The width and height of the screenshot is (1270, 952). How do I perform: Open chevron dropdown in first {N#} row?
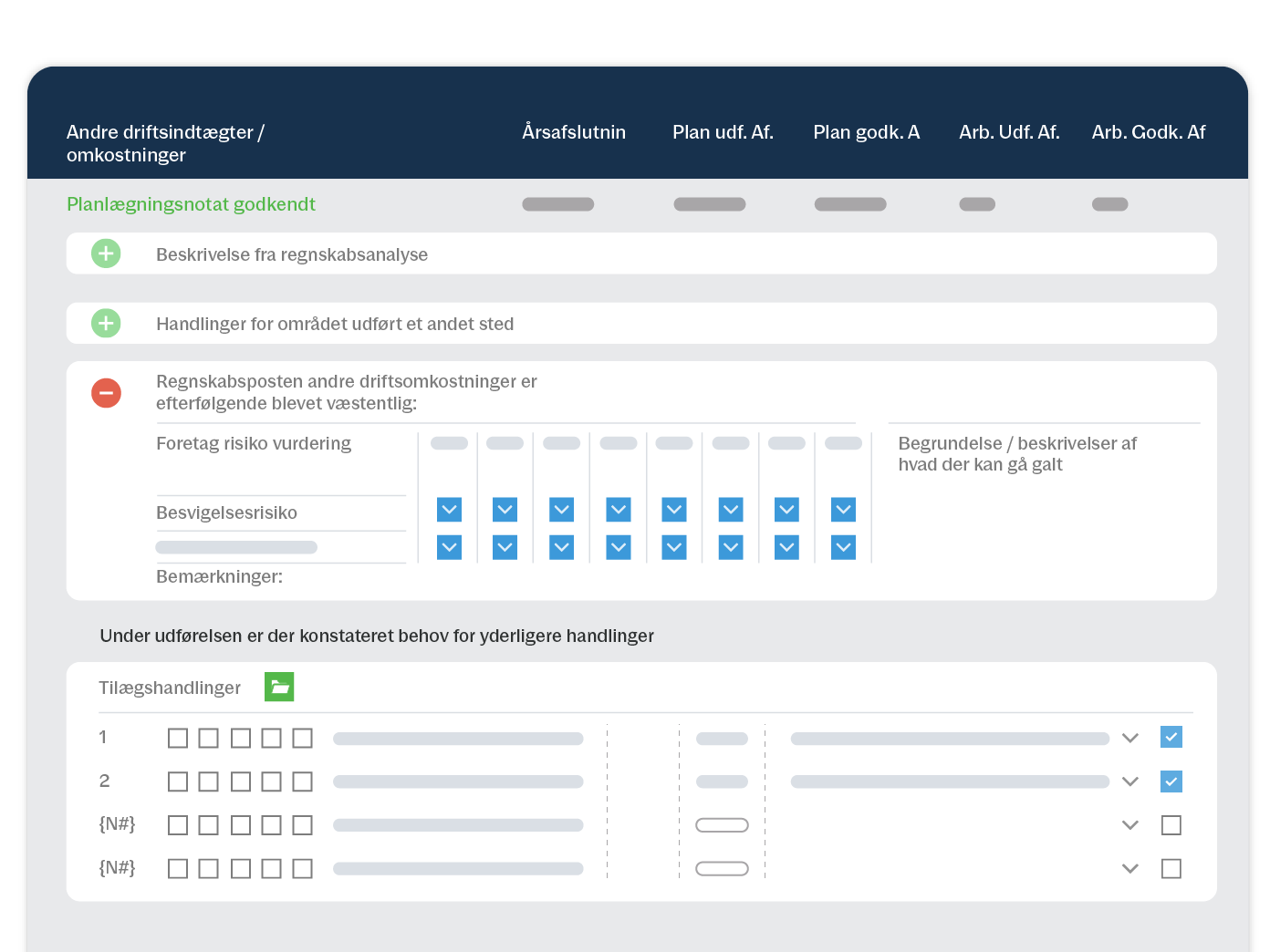tap(1129, 825)
